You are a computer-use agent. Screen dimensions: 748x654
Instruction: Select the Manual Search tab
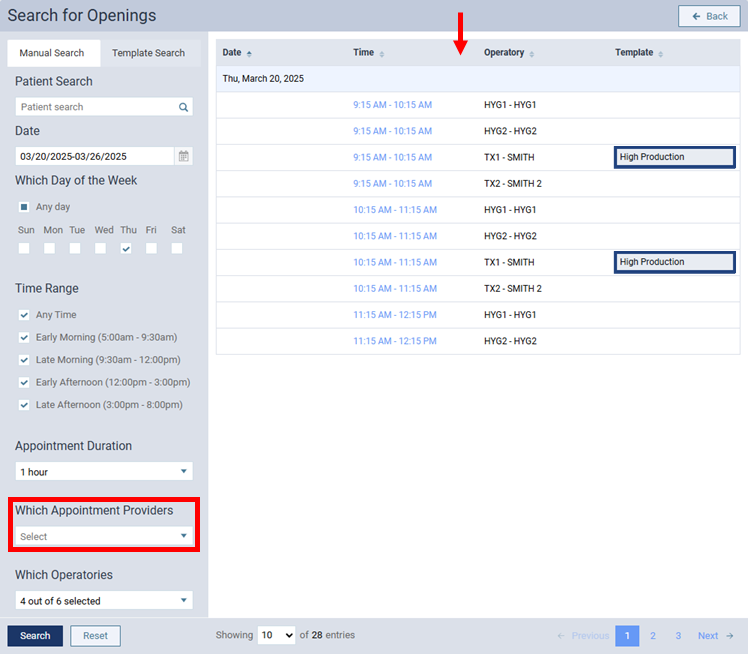[53, 53]
